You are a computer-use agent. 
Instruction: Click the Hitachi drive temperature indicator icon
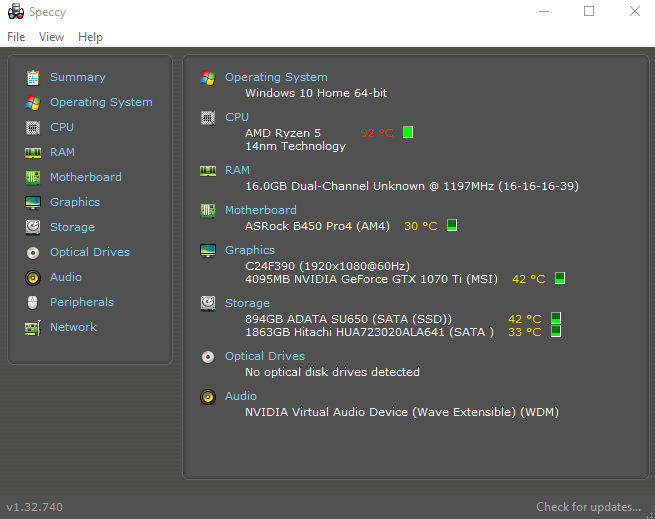click(x=556, y=331)
